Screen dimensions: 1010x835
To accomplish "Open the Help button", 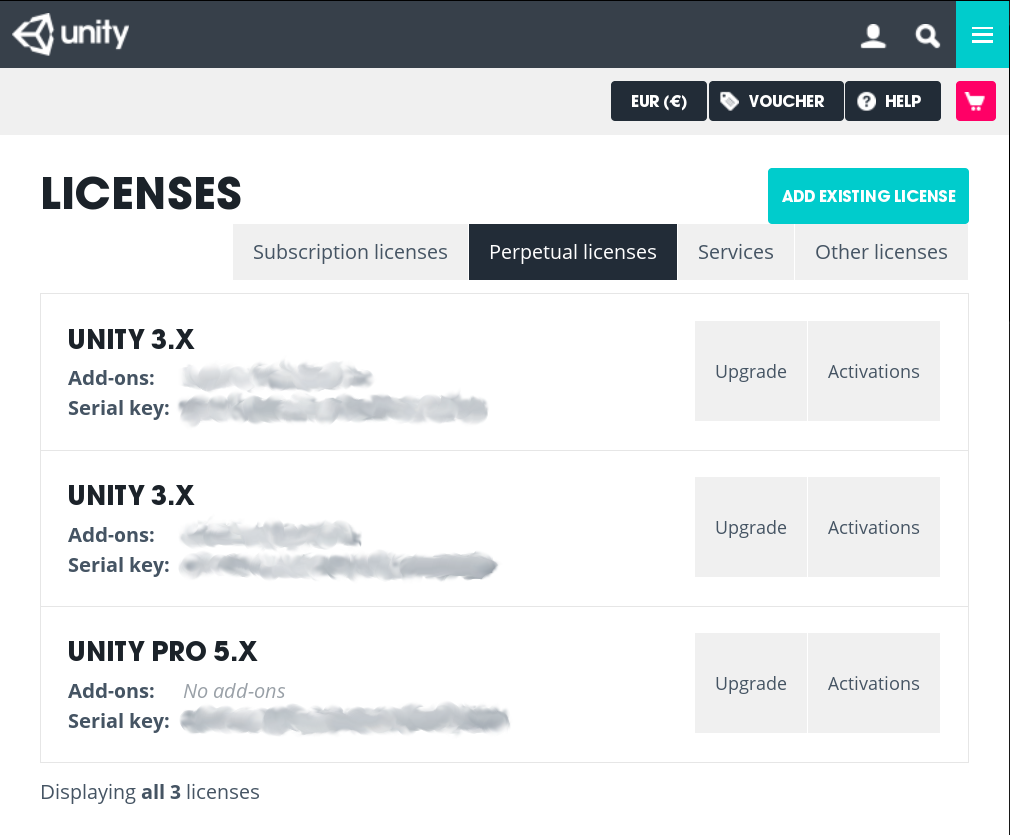I will pyautogui.click(x=892, y=101).
